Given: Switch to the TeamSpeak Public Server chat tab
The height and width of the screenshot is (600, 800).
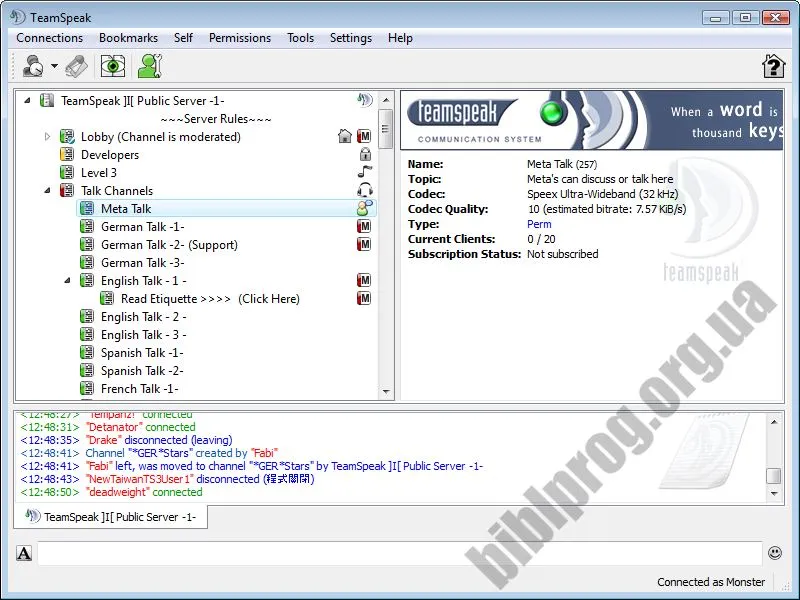Looking at the screenshot, I should pyautogui.click(x=111, y=517).
